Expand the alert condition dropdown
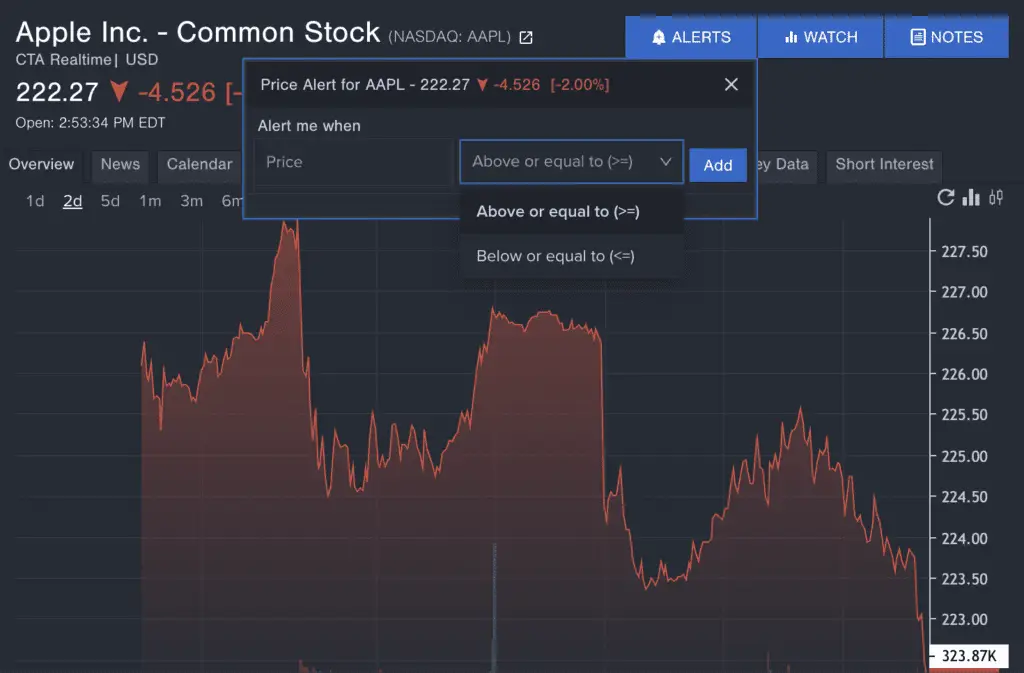 pos(571,161)
